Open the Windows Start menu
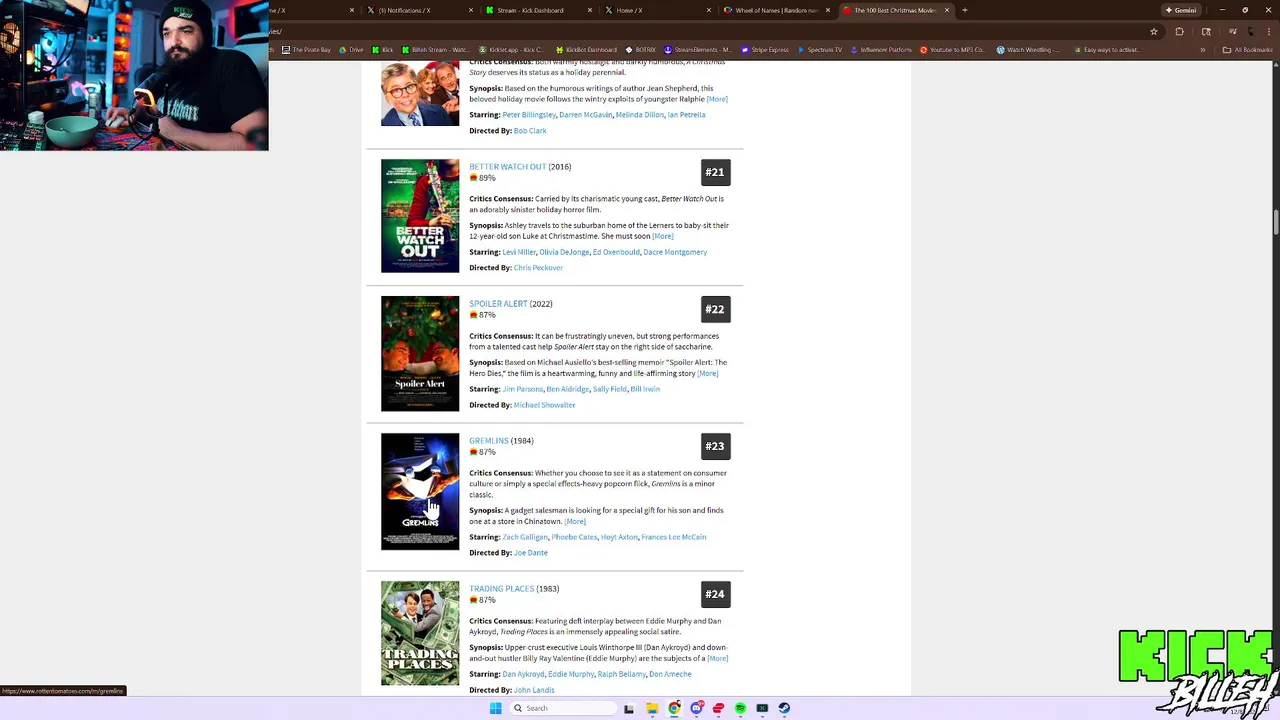 495,708
